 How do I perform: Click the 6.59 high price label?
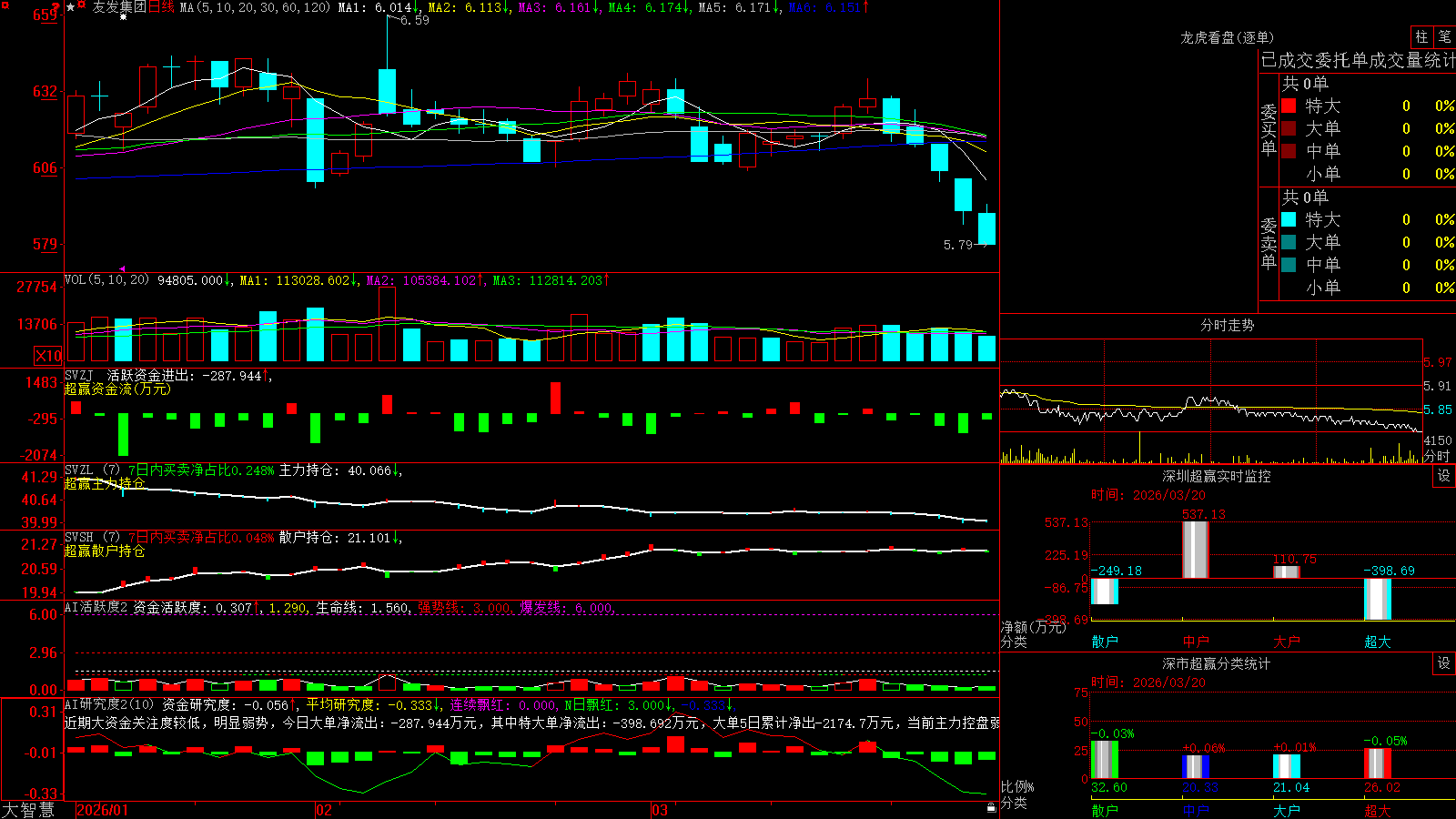click(415, 20)
